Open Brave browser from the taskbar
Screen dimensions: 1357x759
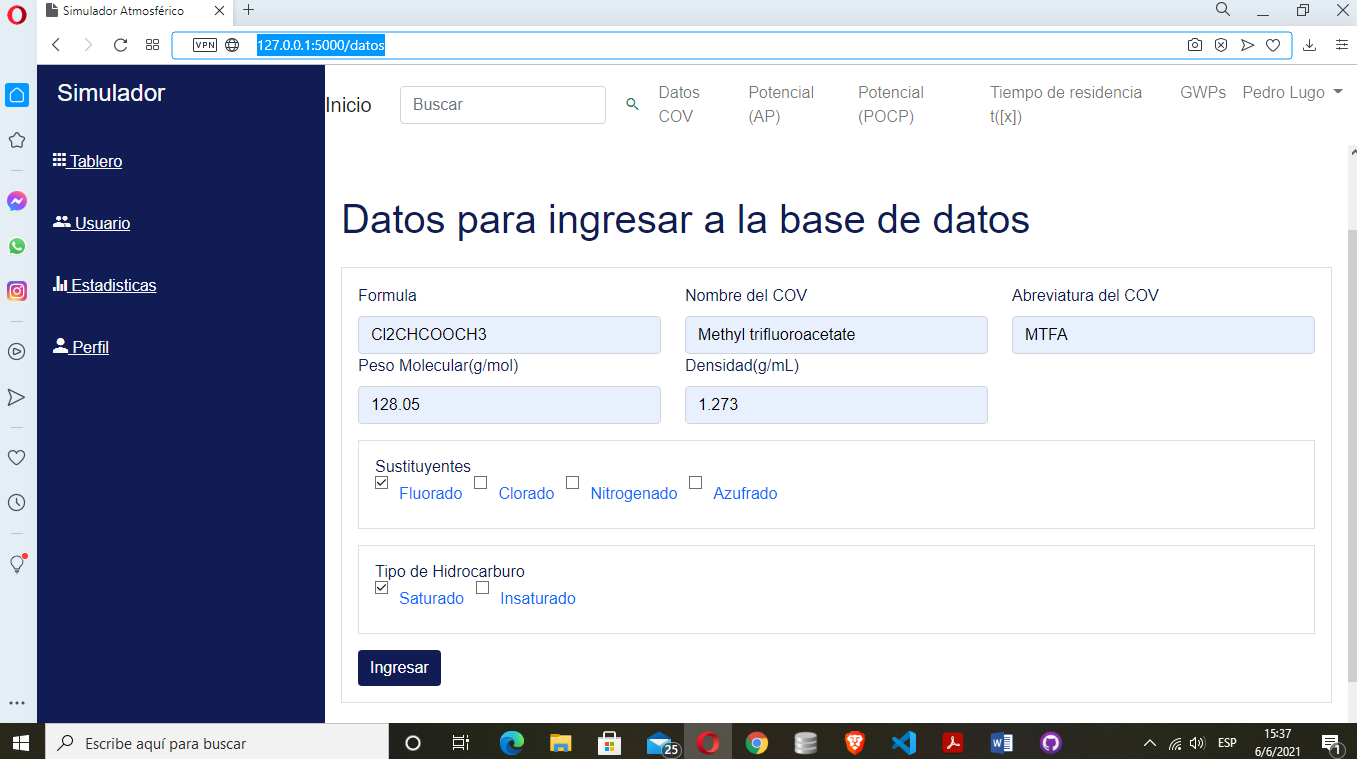point(854,743)
